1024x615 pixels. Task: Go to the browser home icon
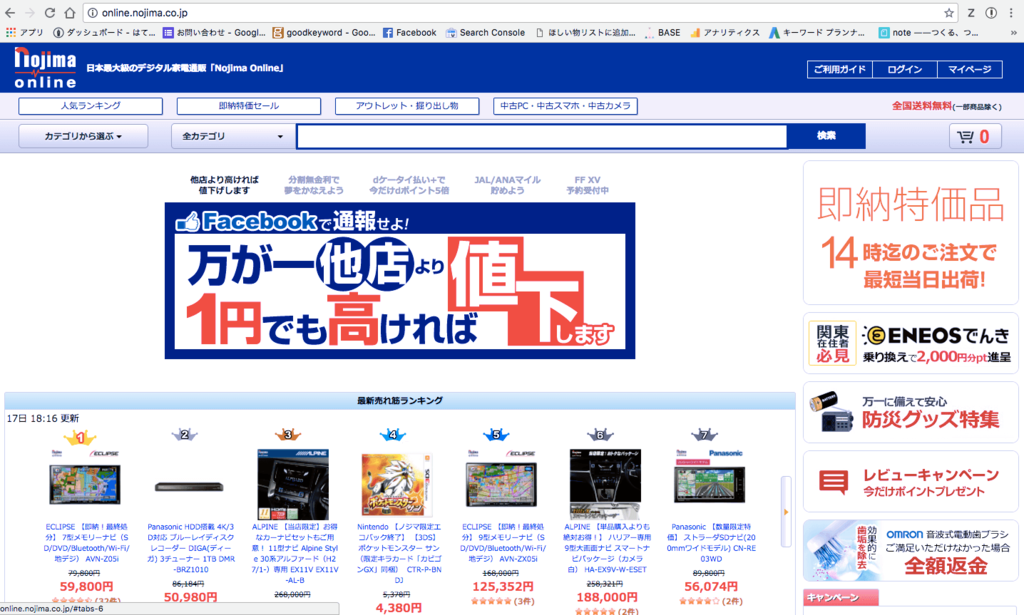pyautogui.click(x=69, y=12)
